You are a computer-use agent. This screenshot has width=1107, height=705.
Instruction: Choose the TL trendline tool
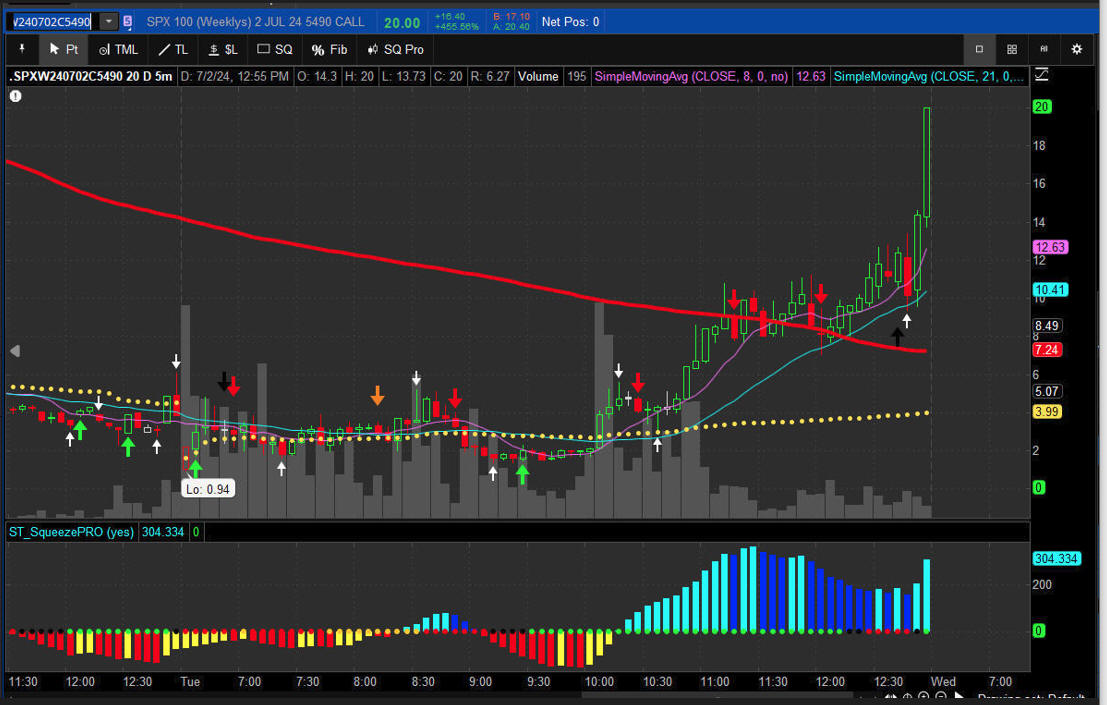coord(172,49)
